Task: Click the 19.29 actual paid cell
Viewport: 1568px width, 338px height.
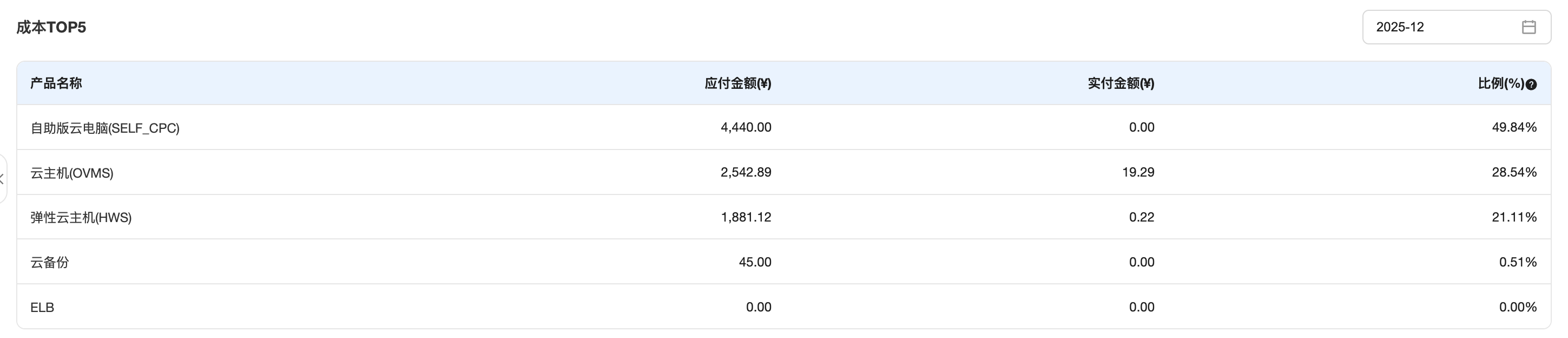Action: point(1138,172)
